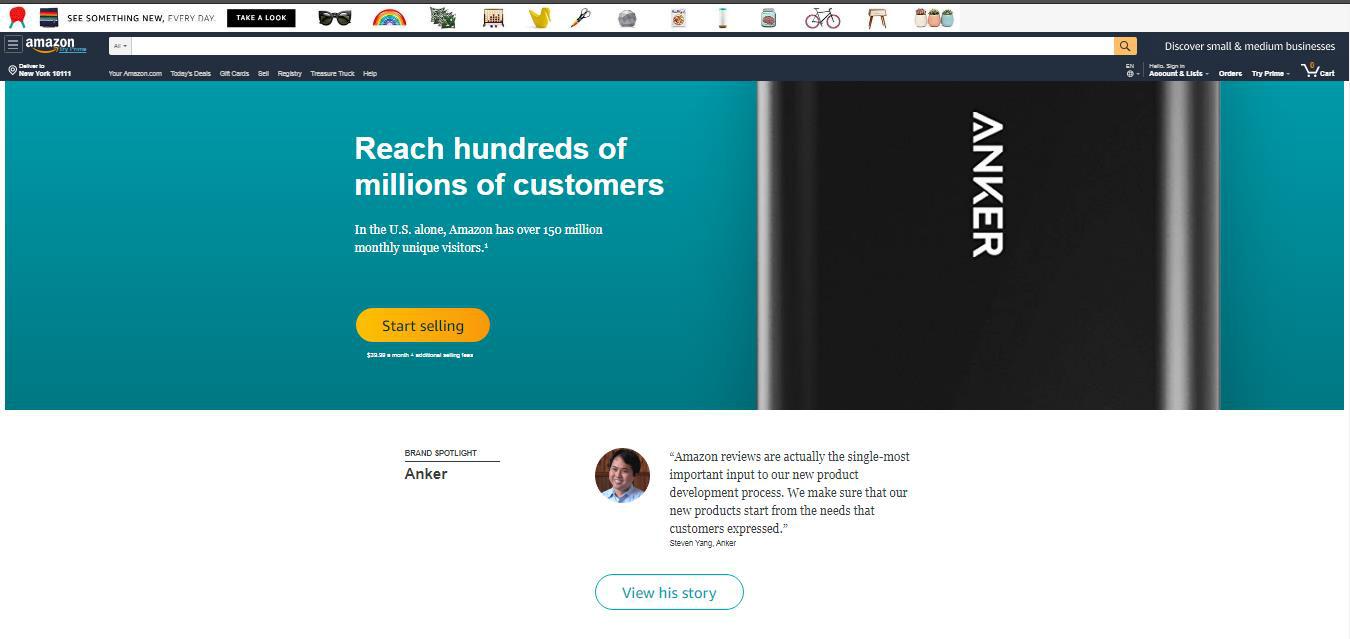Go to Your Amazon.com
1350x639 pixels.
pos(135,73)
